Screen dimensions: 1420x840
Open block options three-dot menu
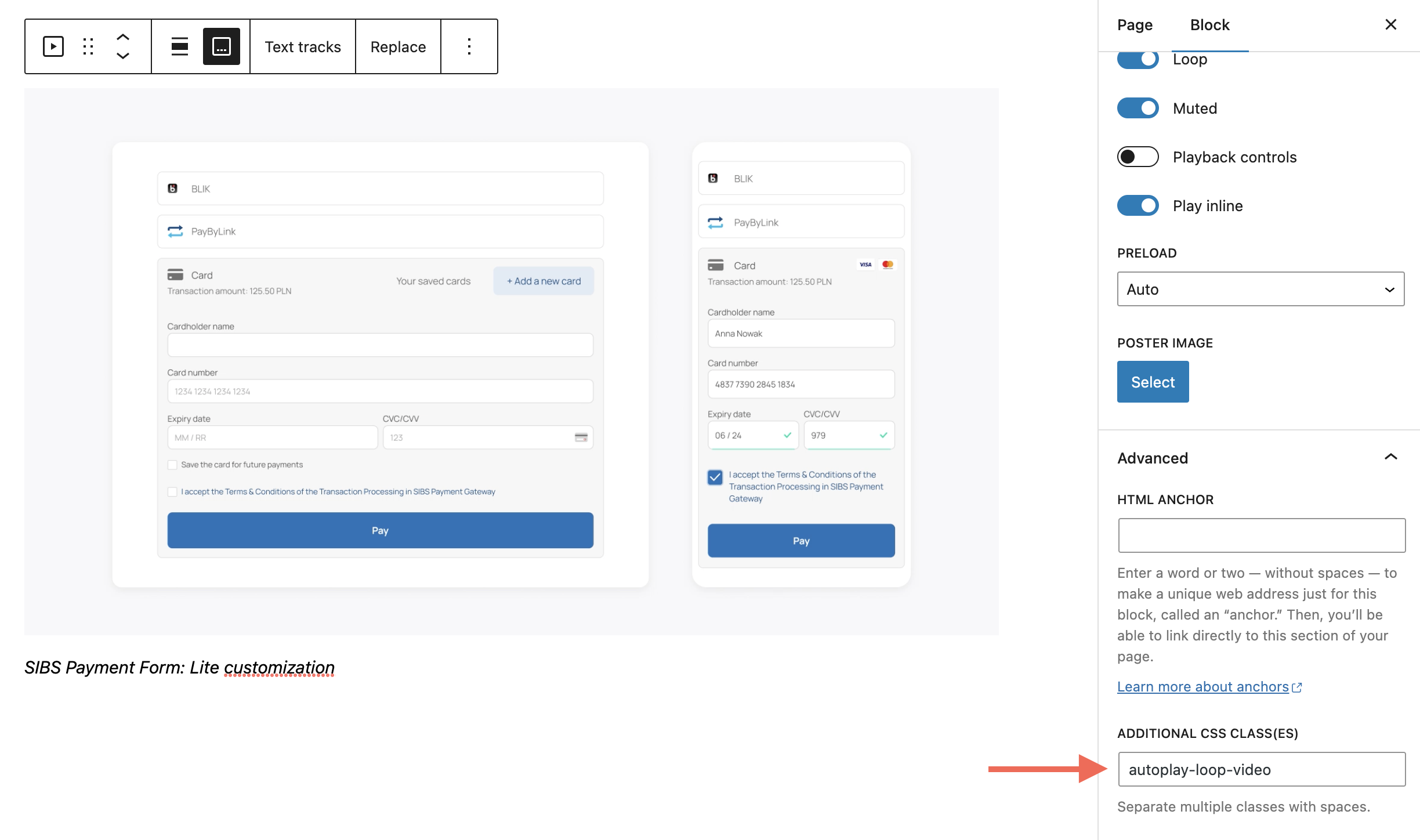(x=469, y=46)
